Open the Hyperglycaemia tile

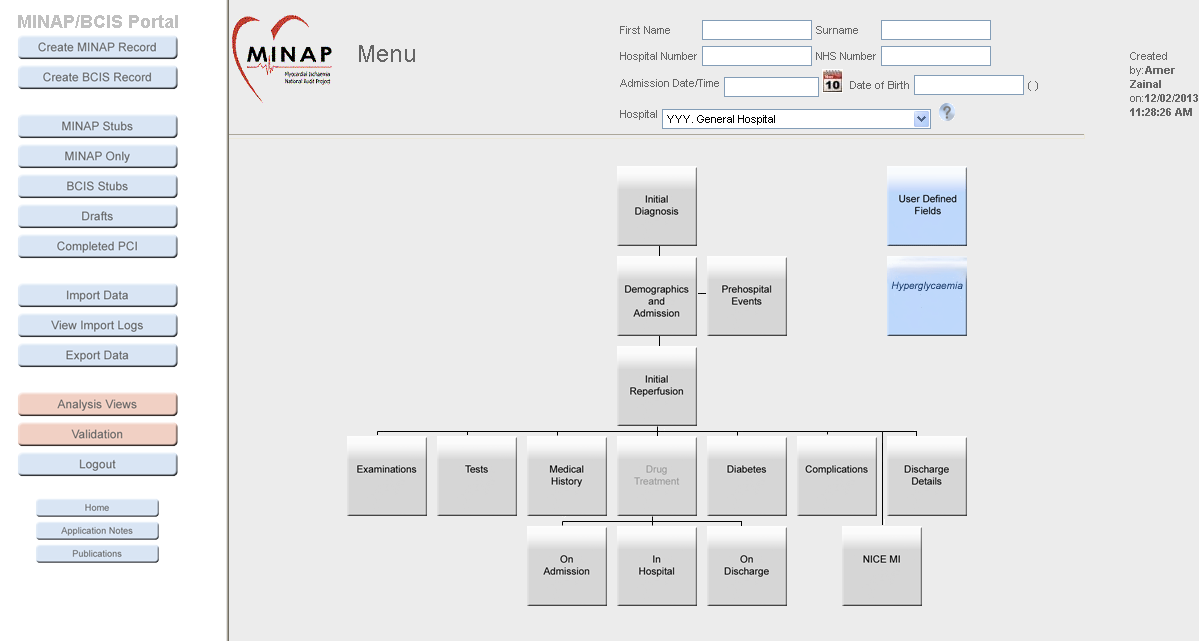coord(926,296)
